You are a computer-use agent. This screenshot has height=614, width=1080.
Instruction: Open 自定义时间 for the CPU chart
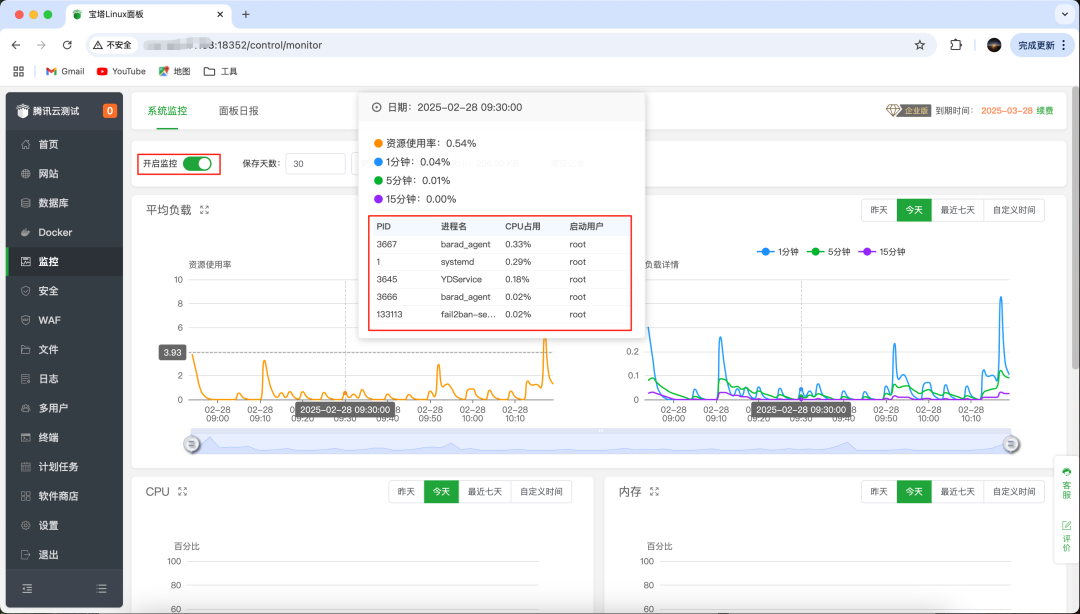(x=541, y=491)
